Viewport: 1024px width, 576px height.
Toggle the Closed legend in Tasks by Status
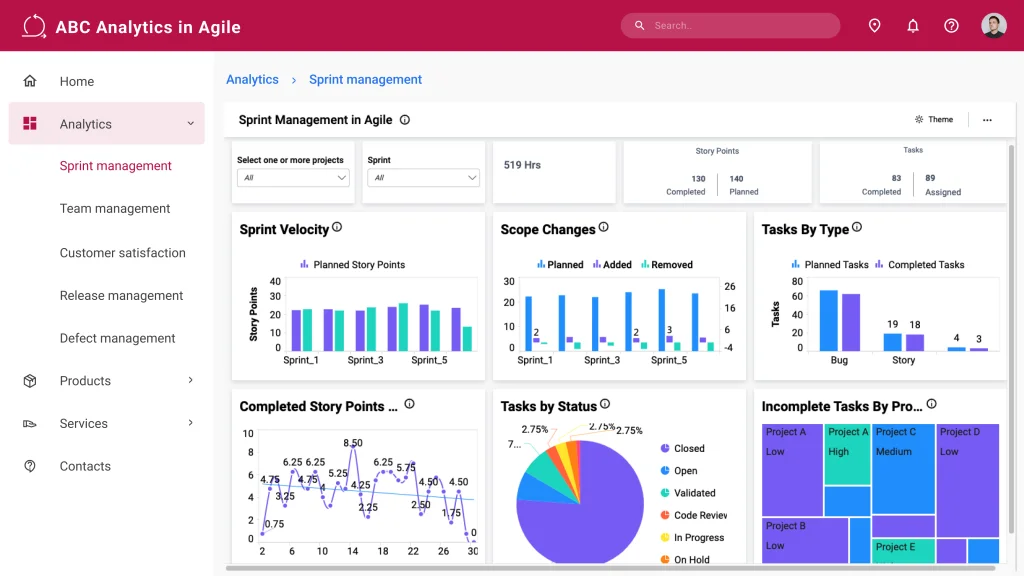tap(681, 448)
